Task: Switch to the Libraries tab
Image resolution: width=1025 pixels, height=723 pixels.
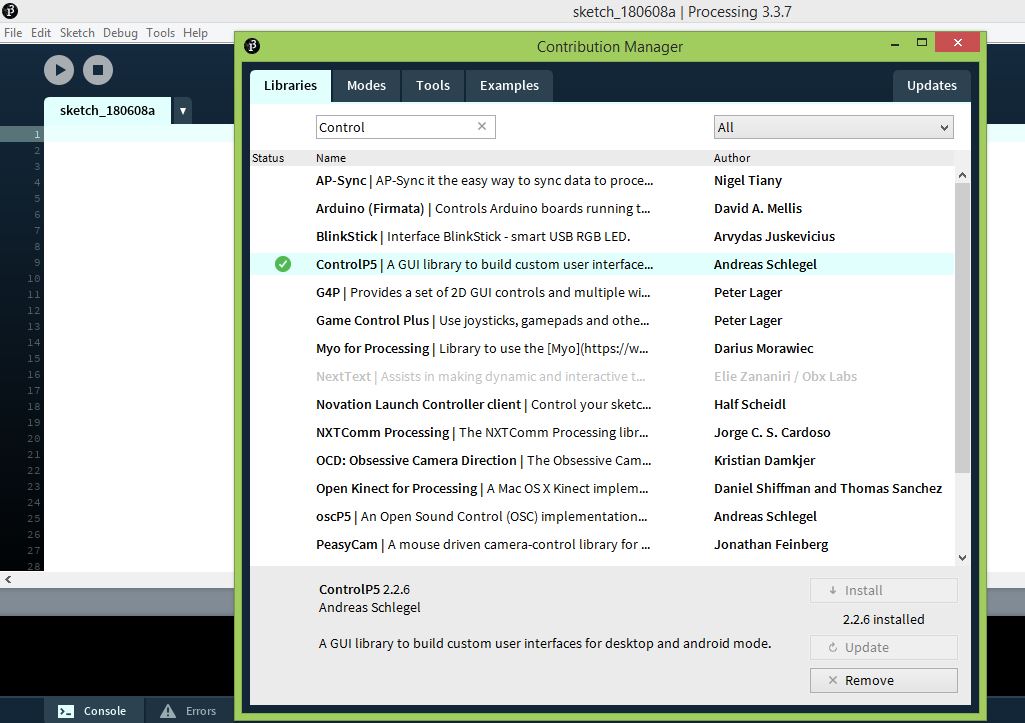Action: pyautogui.click(x=290, y=86)
